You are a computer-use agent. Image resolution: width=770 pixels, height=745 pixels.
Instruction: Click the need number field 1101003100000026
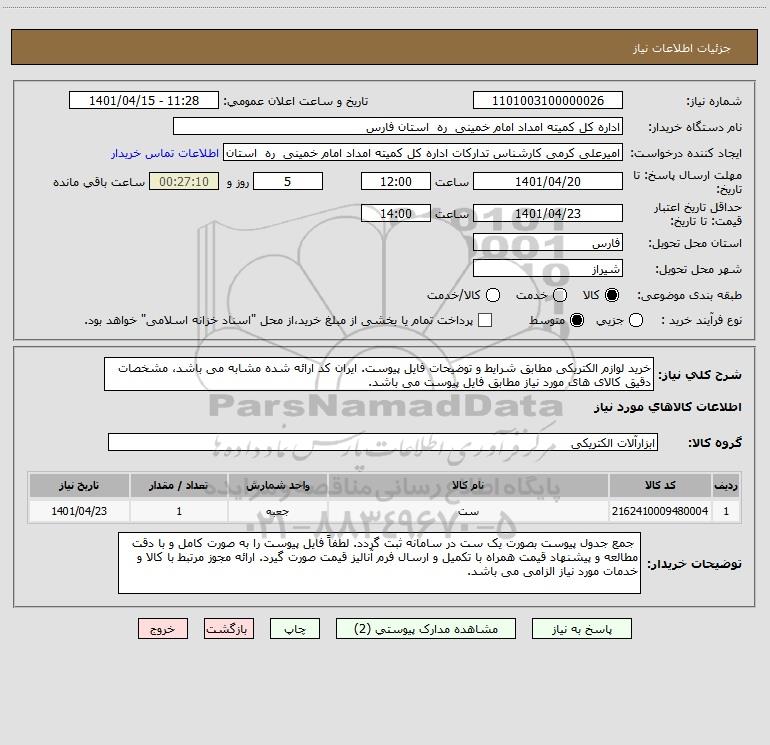pos(548,101)
